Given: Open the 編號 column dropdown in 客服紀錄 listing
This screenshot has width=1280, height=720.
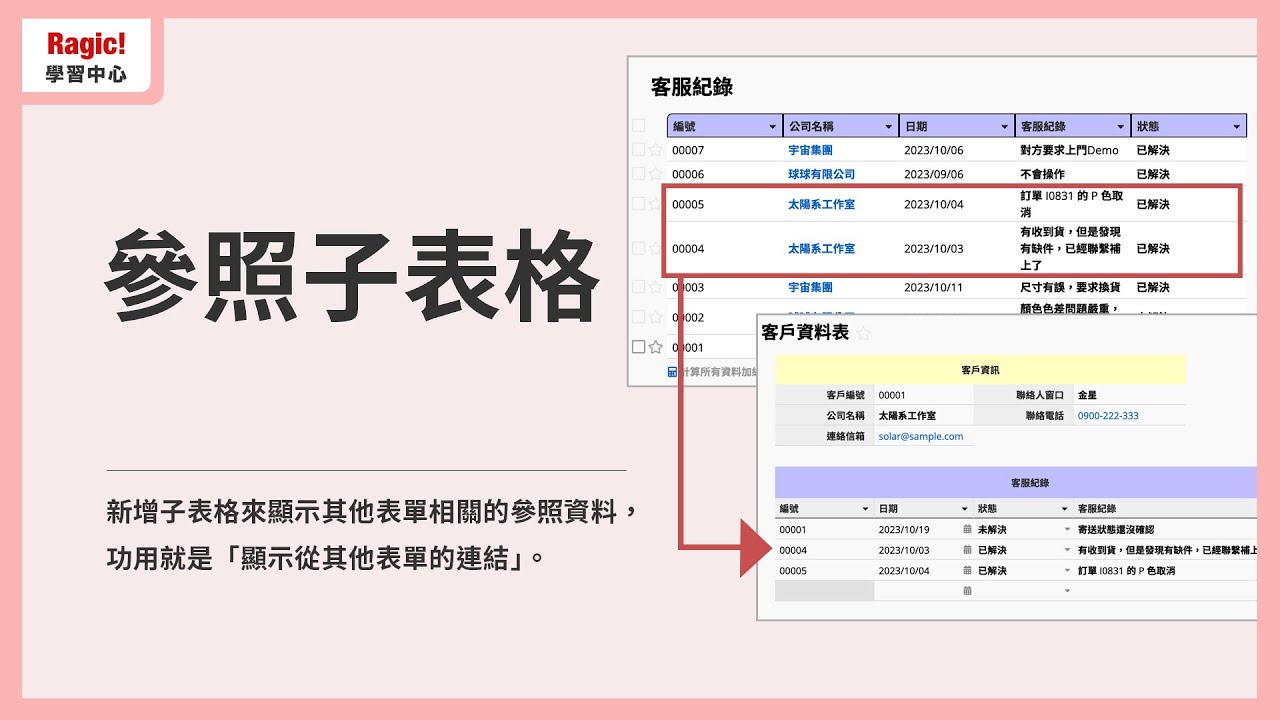Looking at the screenshot, I should [773, 127].
